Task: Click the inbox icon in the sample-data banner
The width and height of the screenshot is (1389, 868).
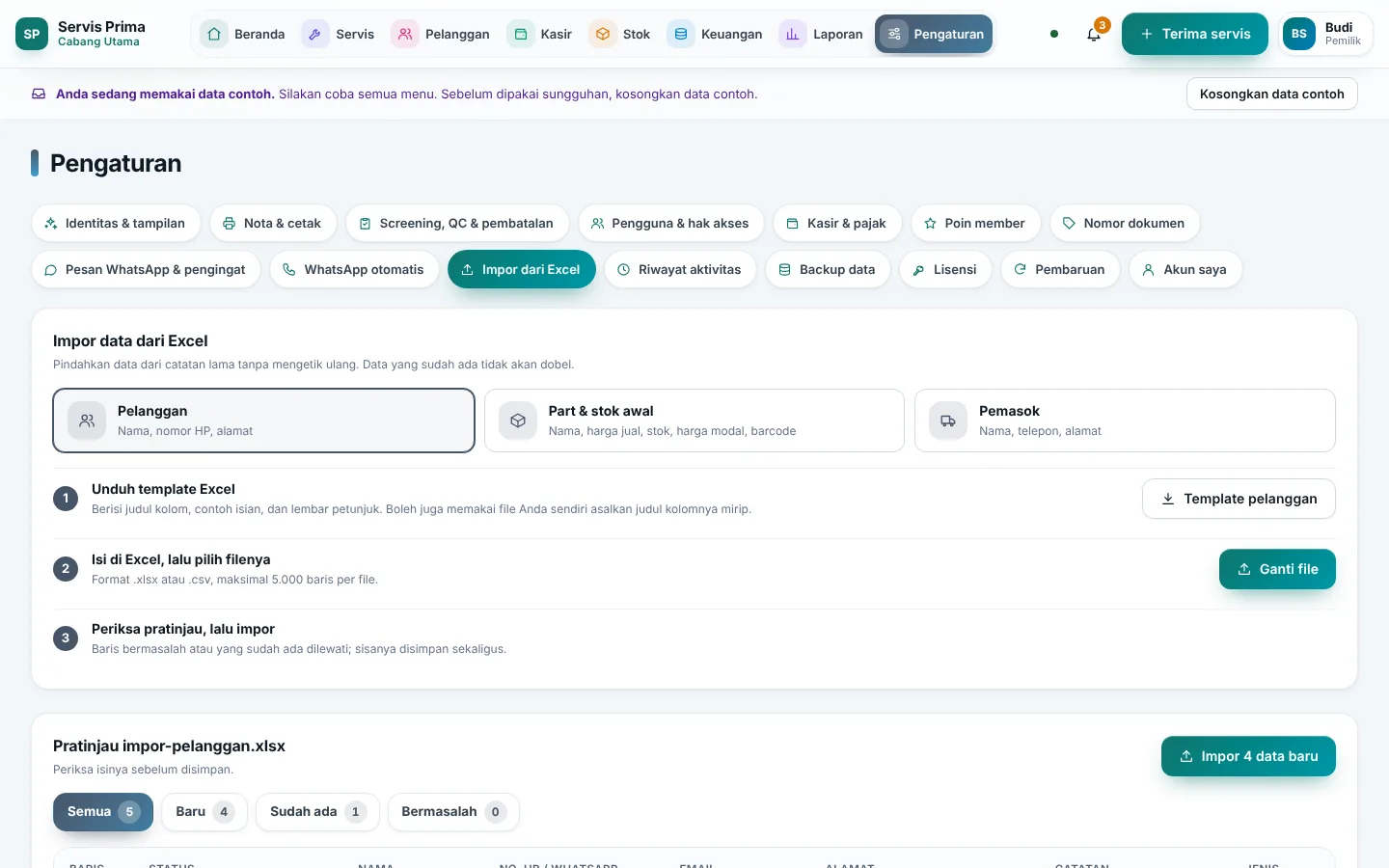Action: [39, 94]
